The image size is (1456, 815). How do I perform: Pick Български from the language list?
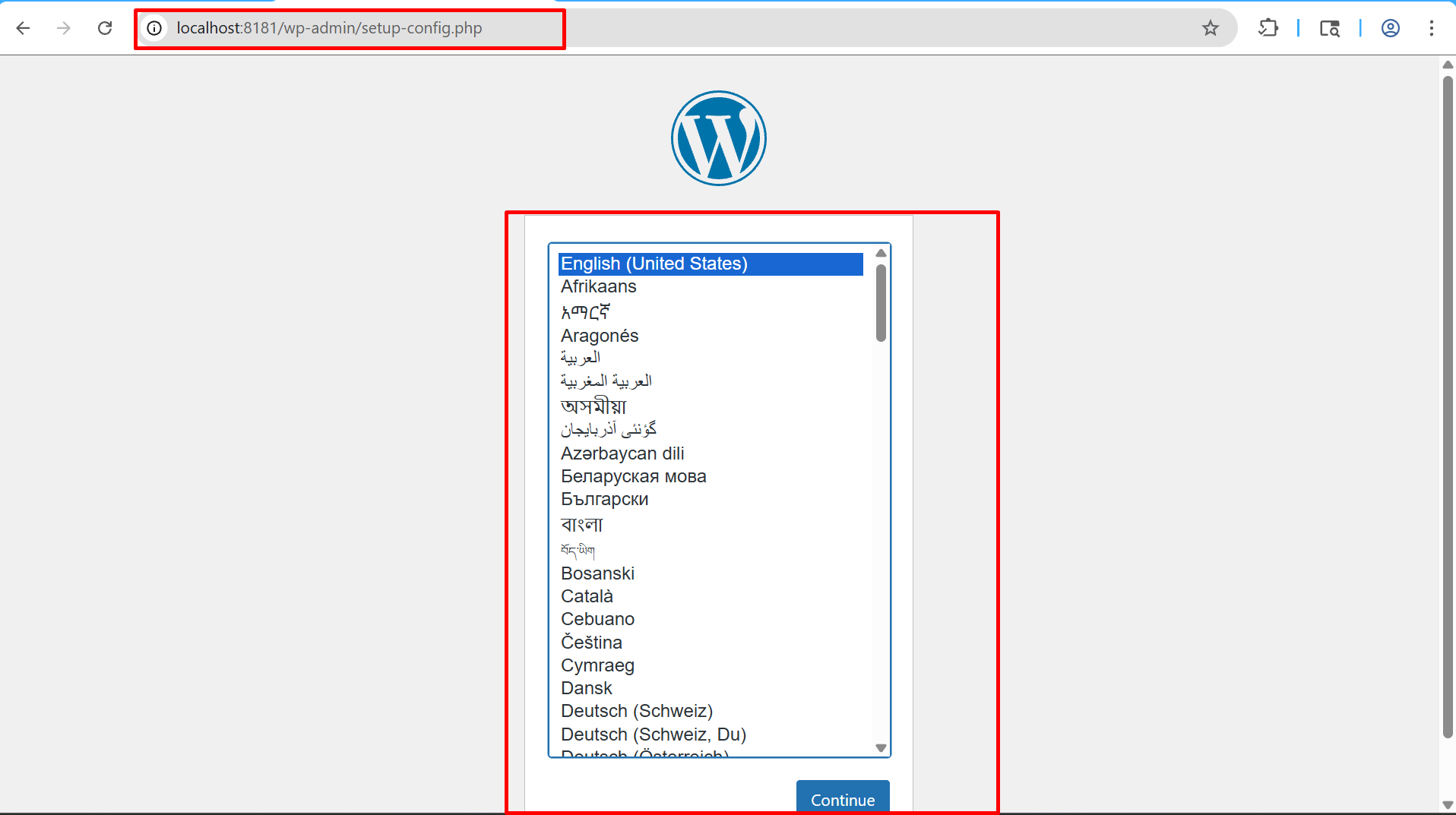(x=711, y=499)
